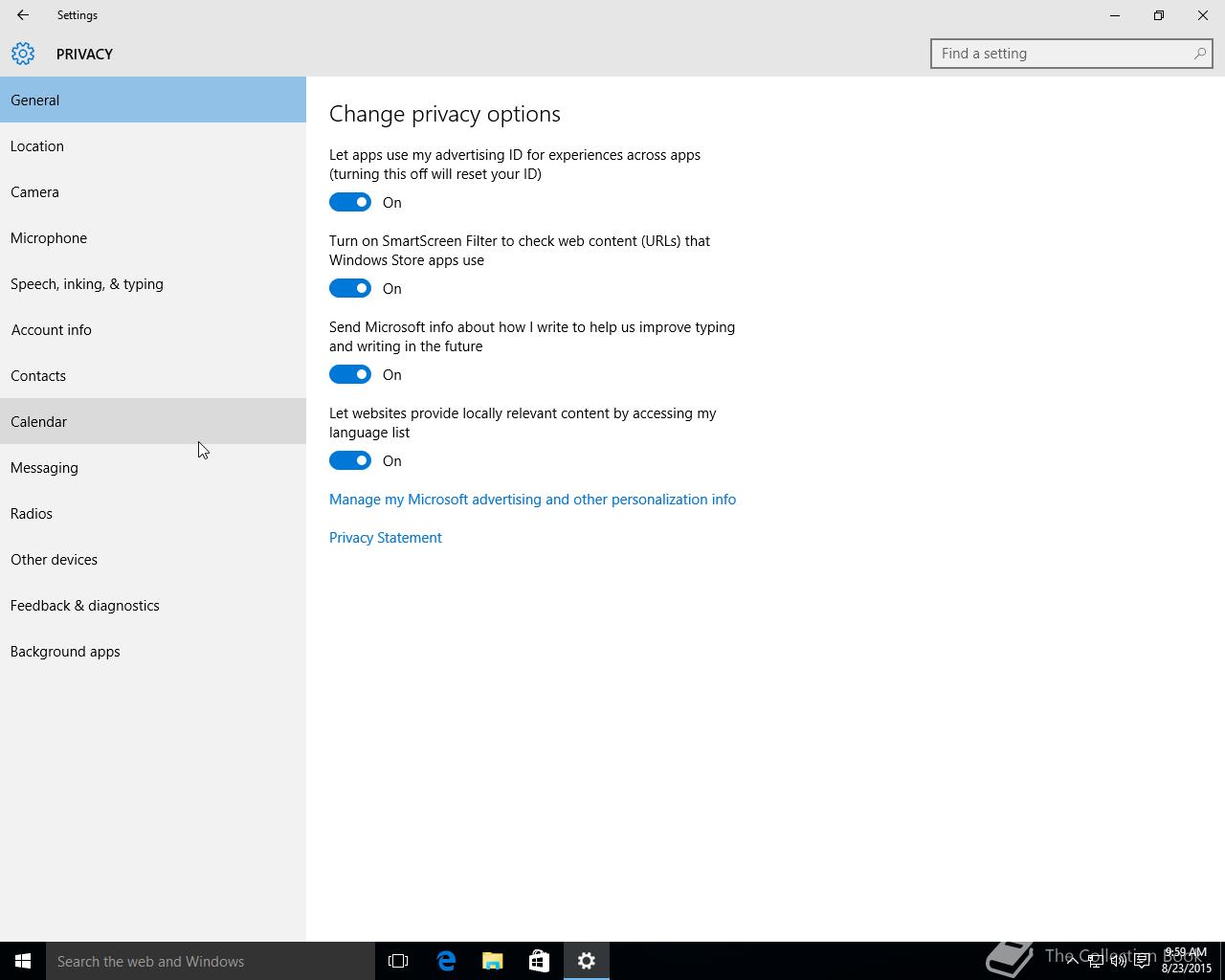Open the Windows Start menu
1225x980 pixels.
[23, 961]
